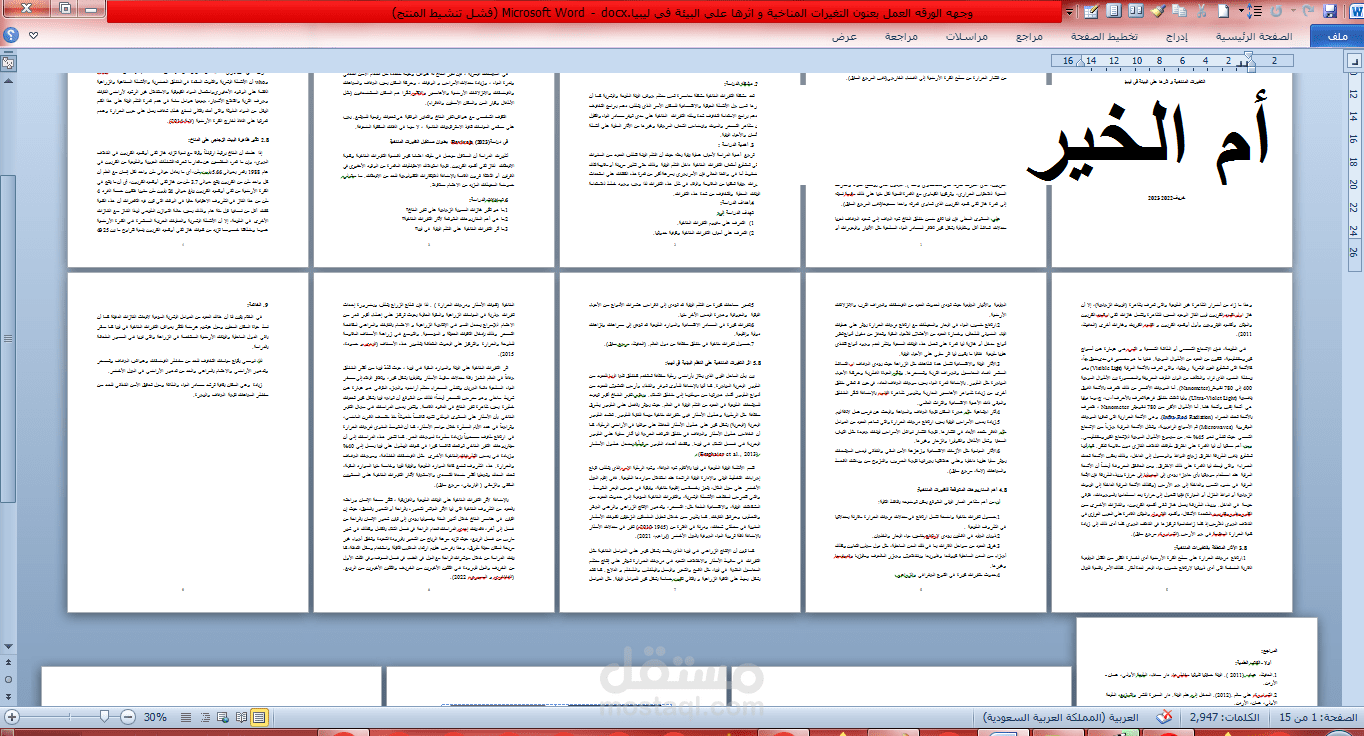This screenshot has height=736, width=1364.
Task: Toggle the ruler view button
Action: click(8, 61)
